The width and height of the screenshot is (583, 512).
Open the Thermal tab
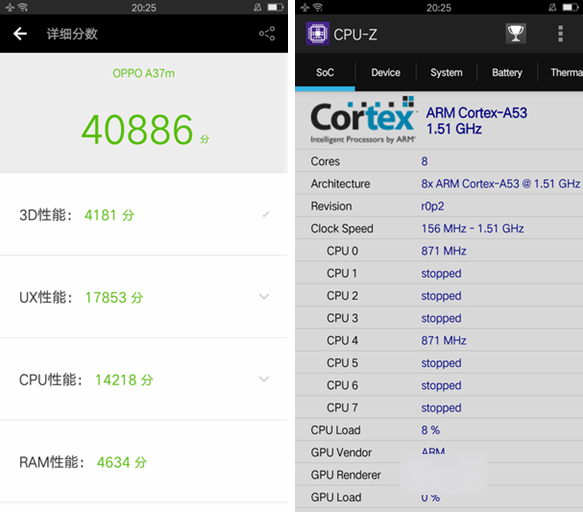[x=561, y=72]
